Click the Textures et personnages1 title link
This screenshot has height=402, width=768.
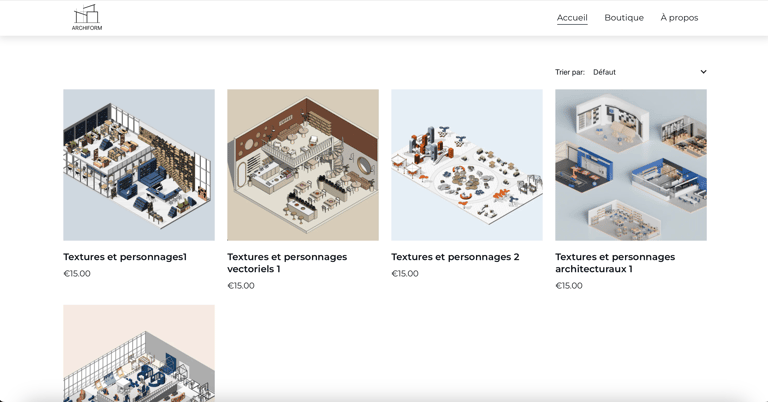tap(125, 257)
